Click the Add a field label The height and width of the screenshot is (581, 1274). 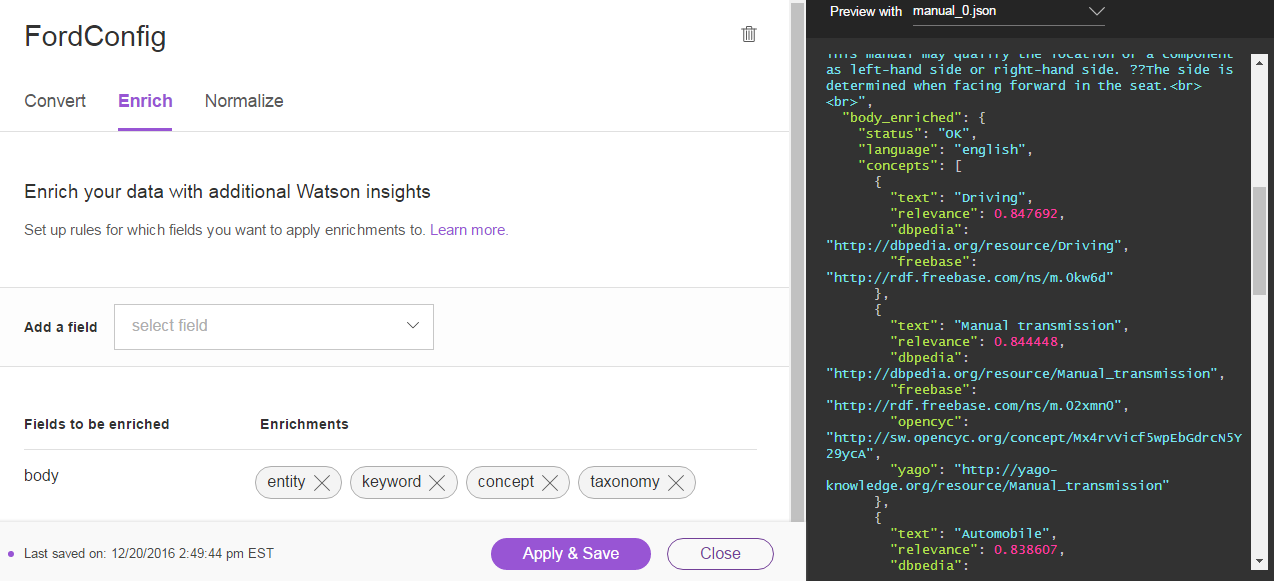(61, 327)
